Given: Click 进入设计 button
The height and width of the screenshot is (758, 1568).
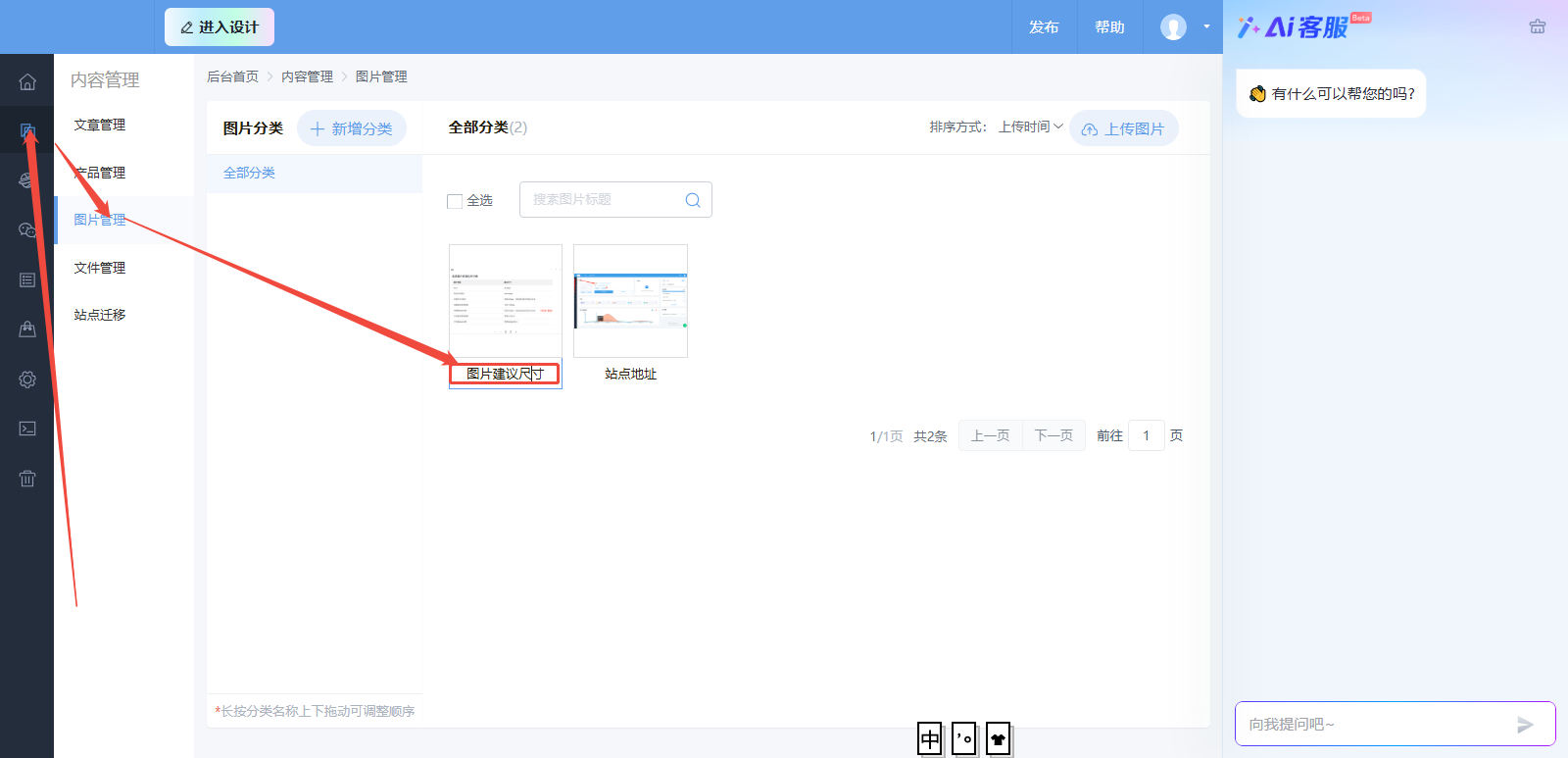Looking at the screenshot, I should pyautogui.click(x=220, y=27).
